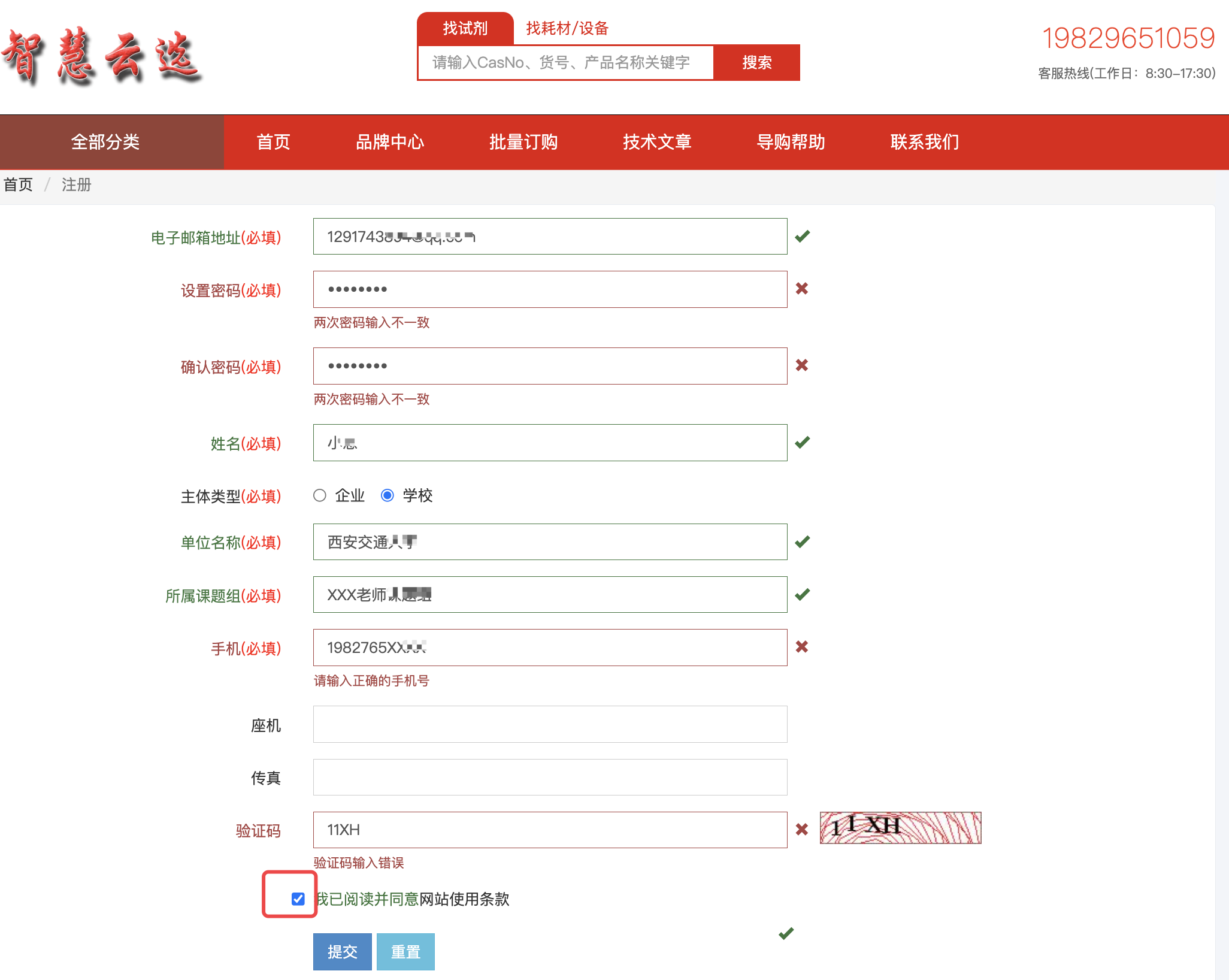Click the CasNo search input field
The width and height of the screenshot is (1229, 980).
click(565, 62)
